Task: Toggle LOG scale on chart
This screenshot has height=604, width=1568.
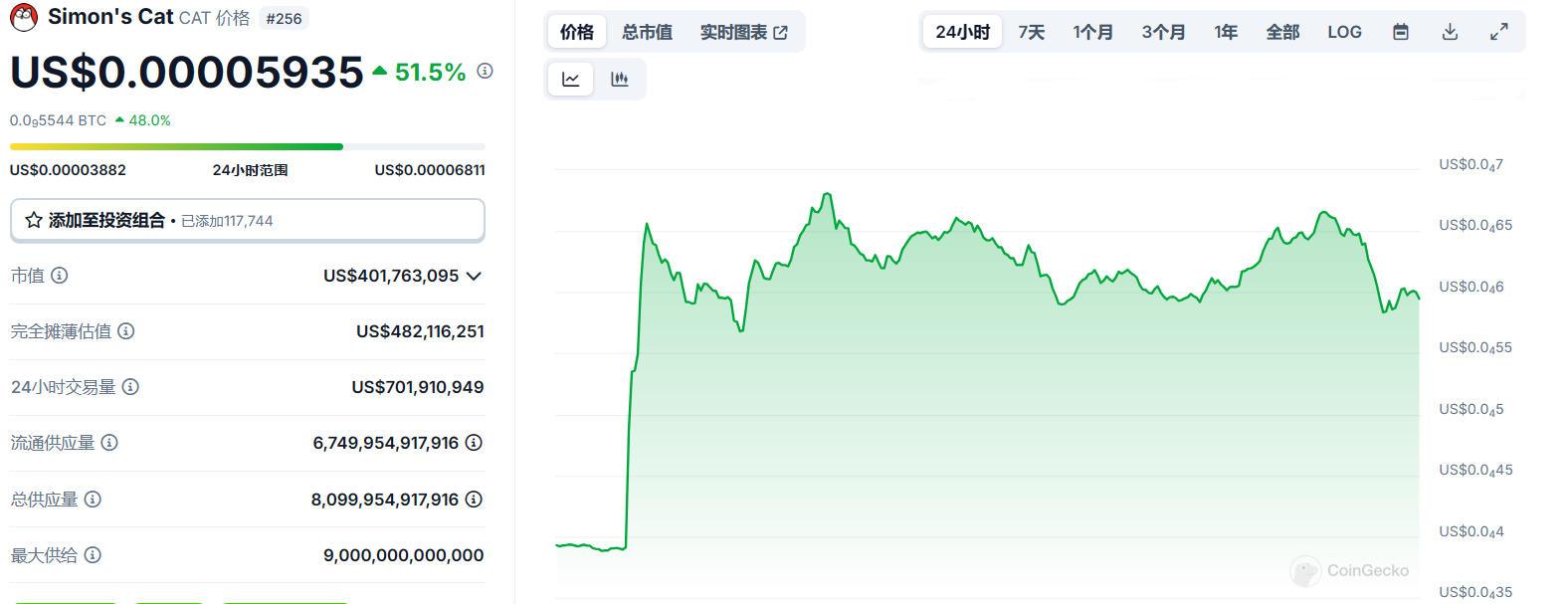Action: coord(1344,32)
